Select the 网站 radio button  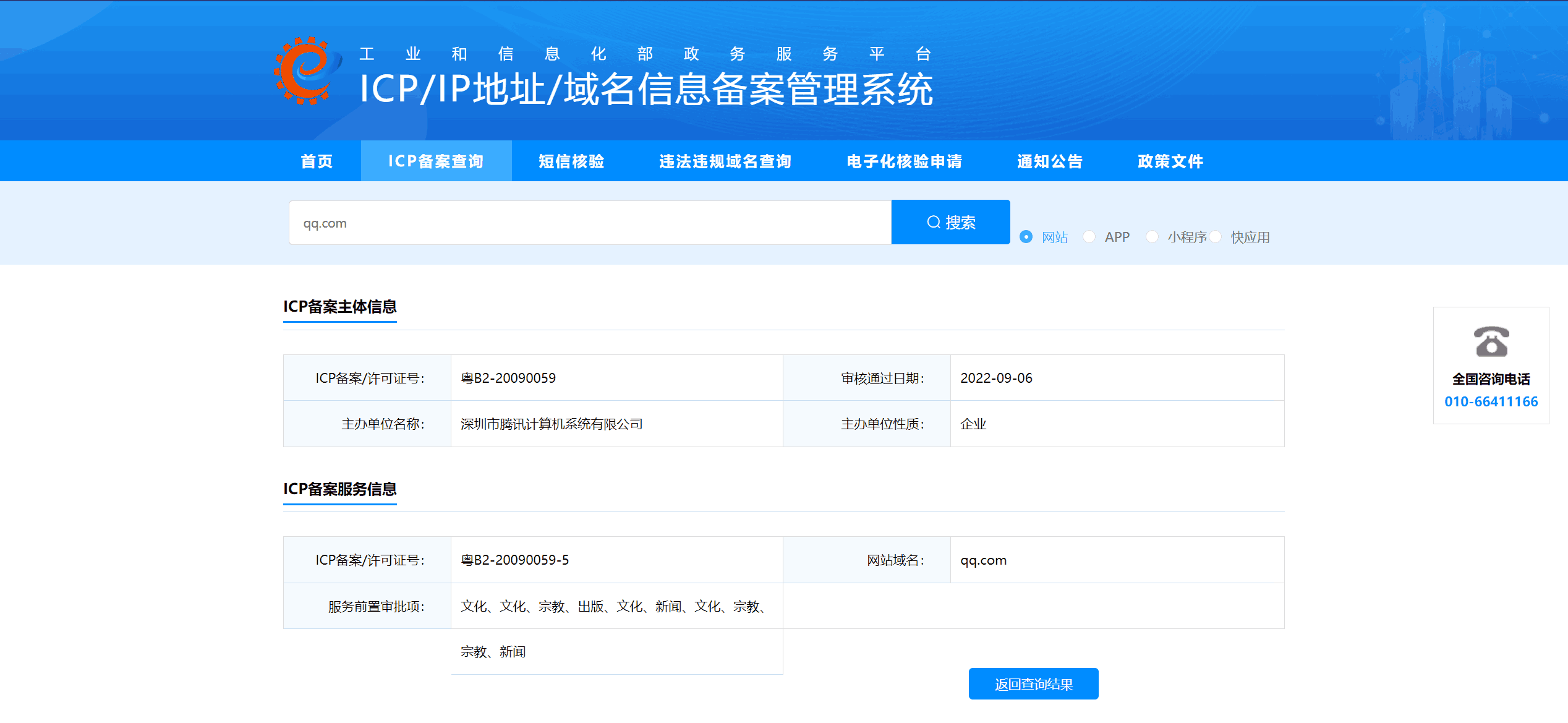[x=1026, y=237]
